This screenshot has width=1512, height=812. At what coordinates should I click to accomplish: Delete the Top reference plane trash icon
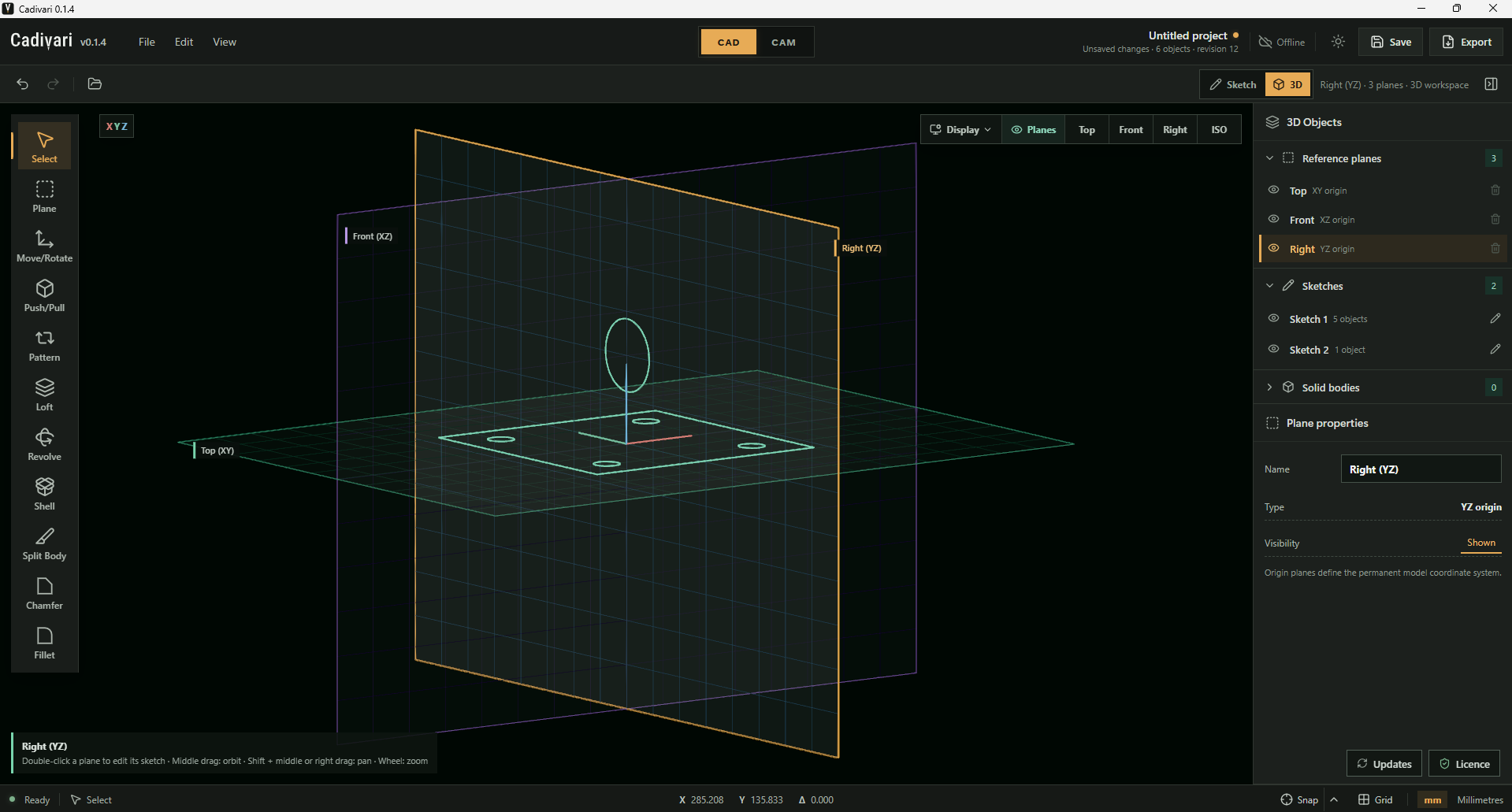point(1495,190)
